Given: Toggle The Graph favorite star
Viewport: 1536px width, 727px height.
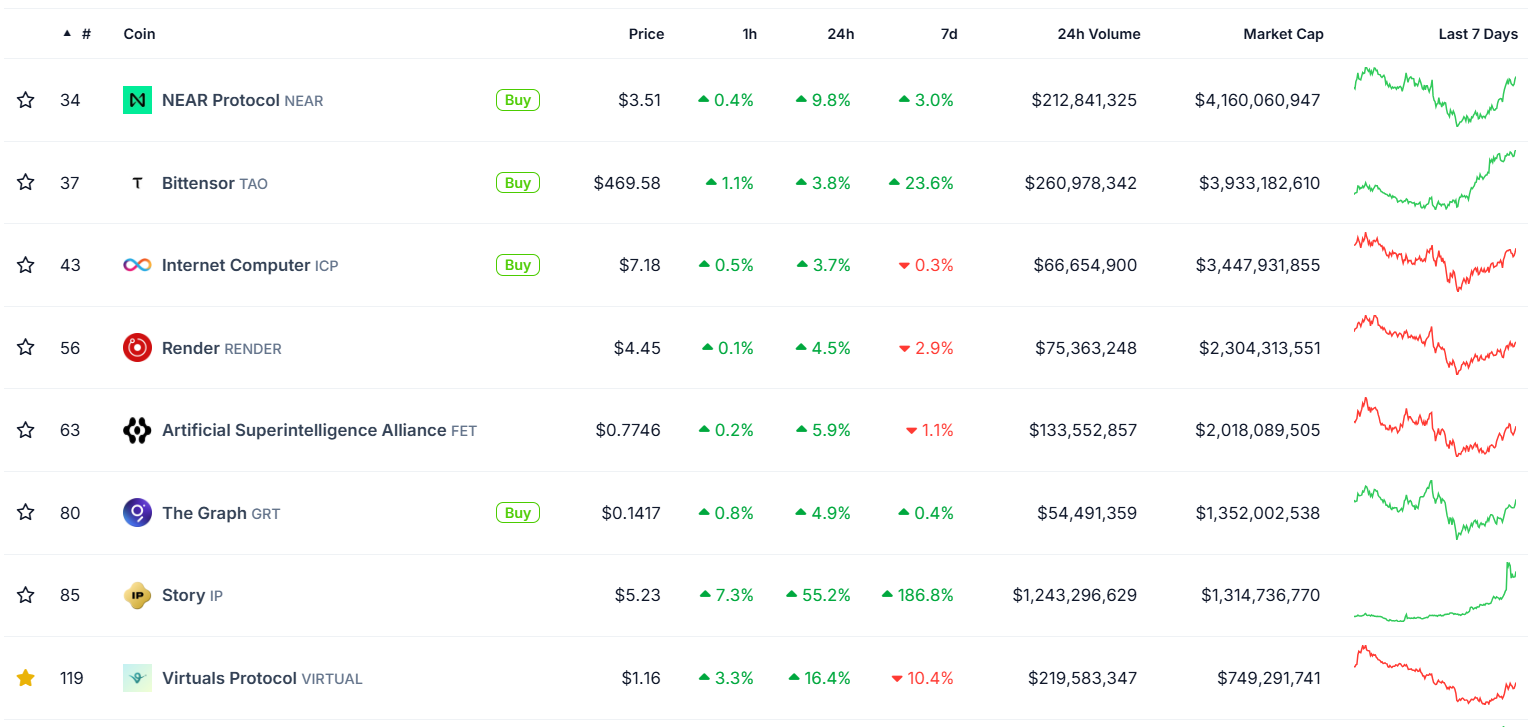Looking at the screenshot, I should coord(26,512).
